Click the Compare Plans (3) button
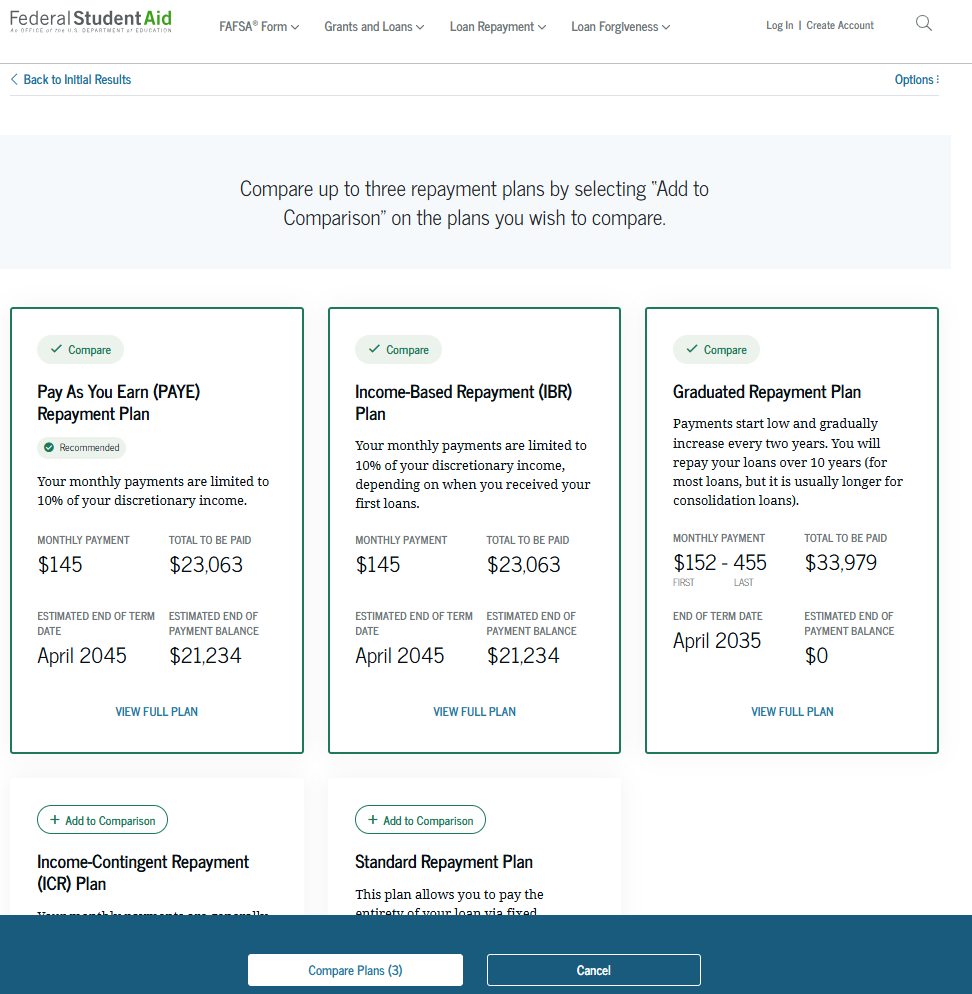This screenshot has width=972, height=994. [355, 969]
